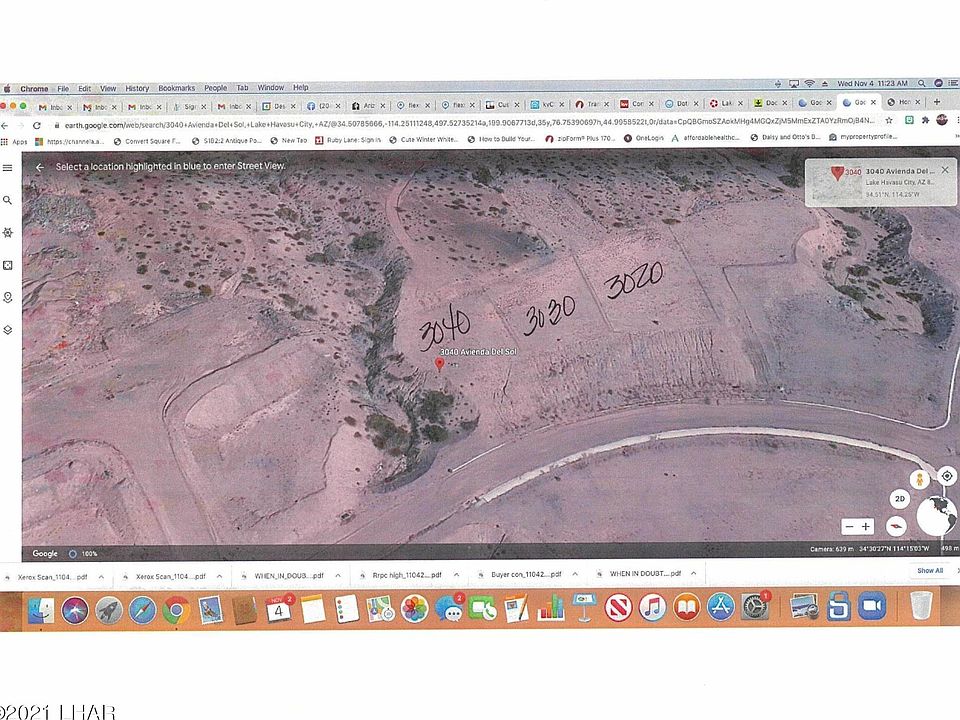Pick up the Pegman Street View icon
The height and width of the screenshot is (720, 960).
pos(919,479)
